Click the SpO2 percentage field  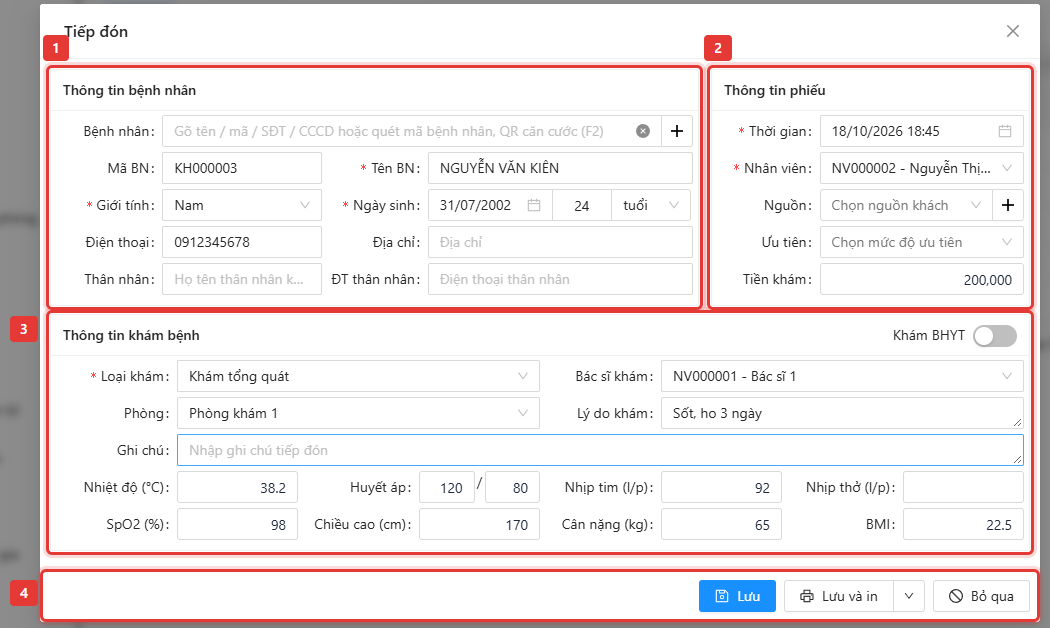click(237, 524)
